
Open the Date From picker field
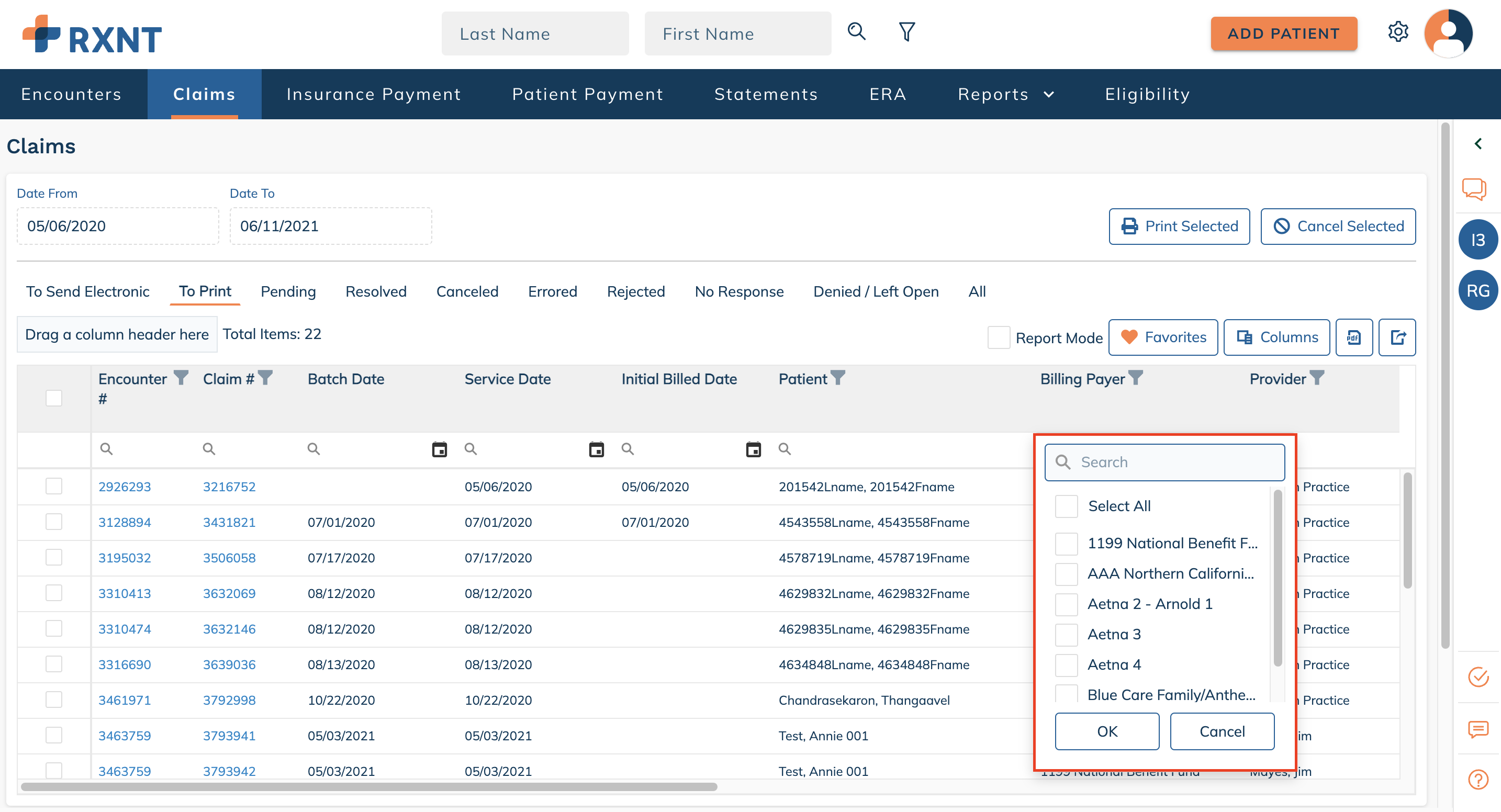click(118, 226)
